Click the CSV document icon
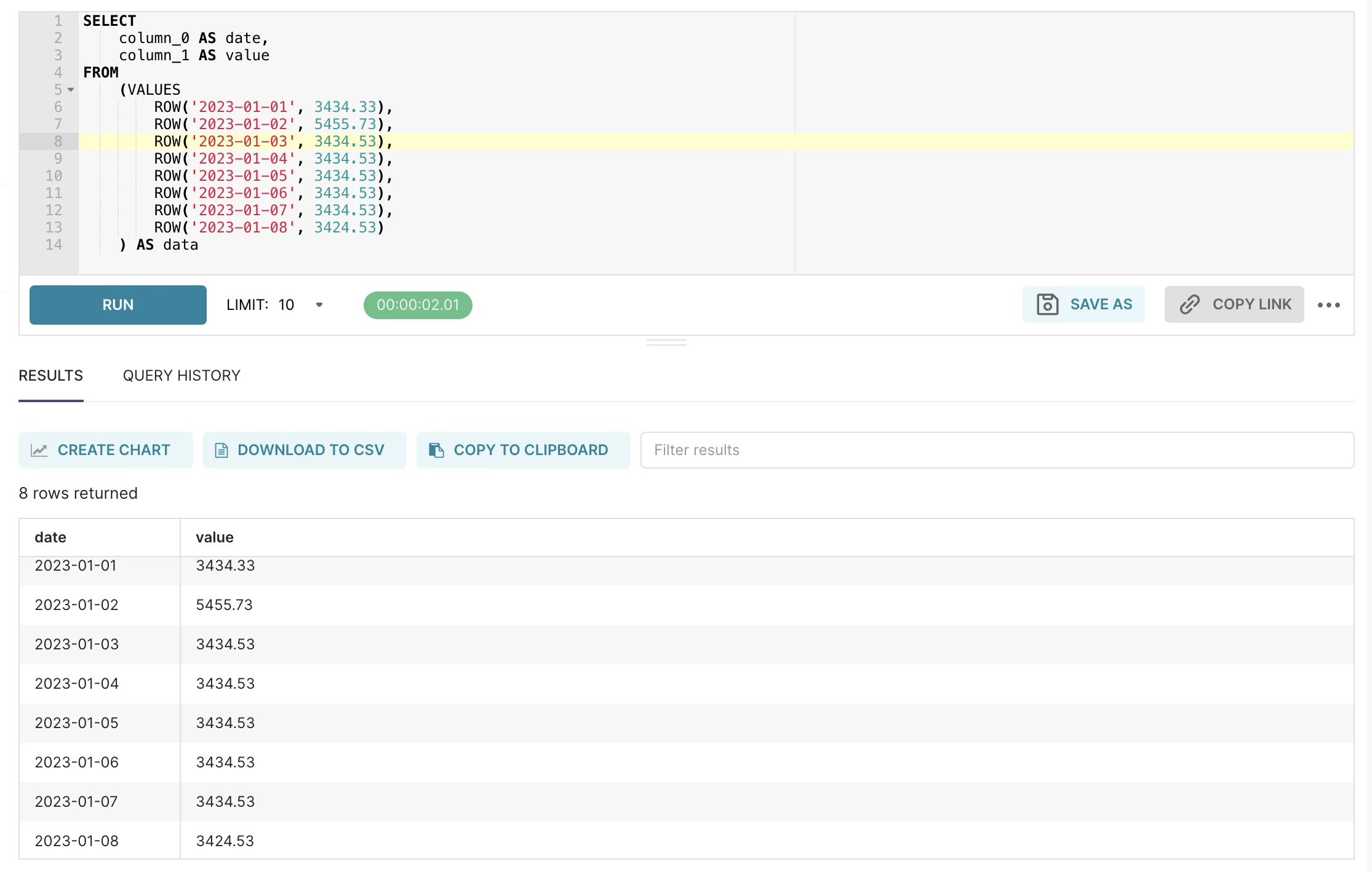Image resolution: width=1372 pixels, height=872 pixels. tap(221, 450)
